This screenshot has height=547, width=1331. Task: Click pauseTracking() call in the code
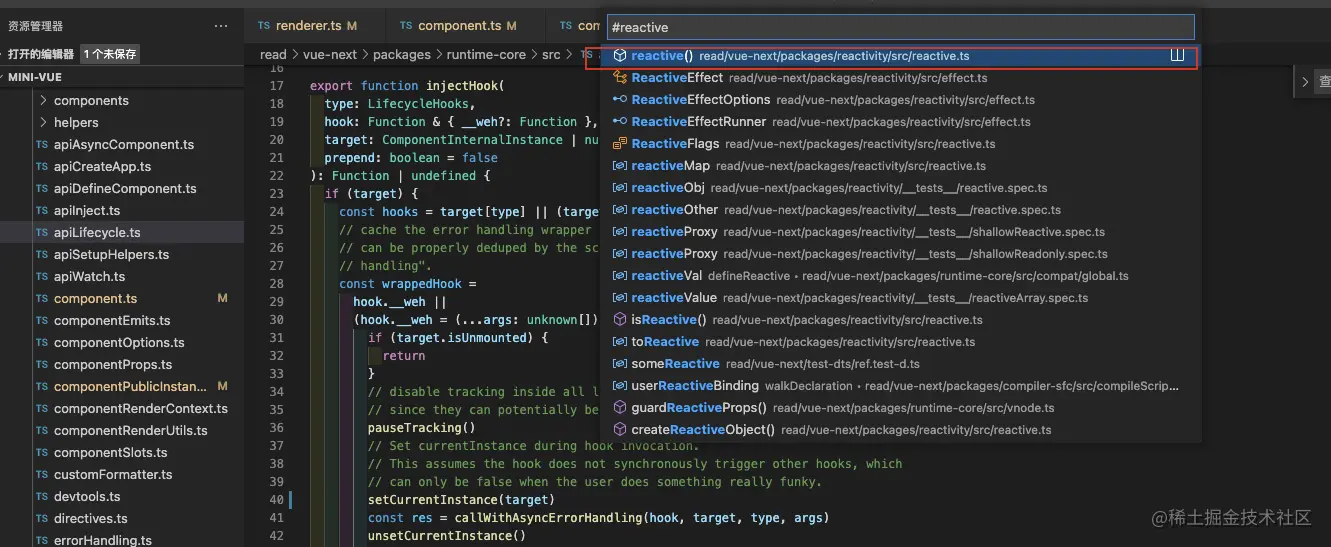tap(422, 428)
